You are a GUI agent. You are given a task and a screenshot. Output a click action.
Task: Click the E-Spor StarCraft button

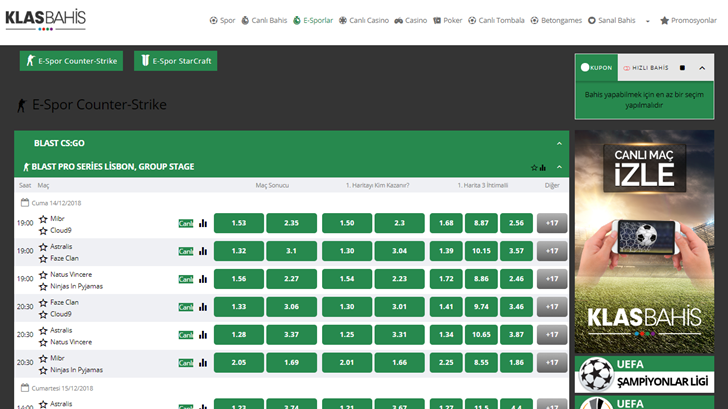[176, 61]
